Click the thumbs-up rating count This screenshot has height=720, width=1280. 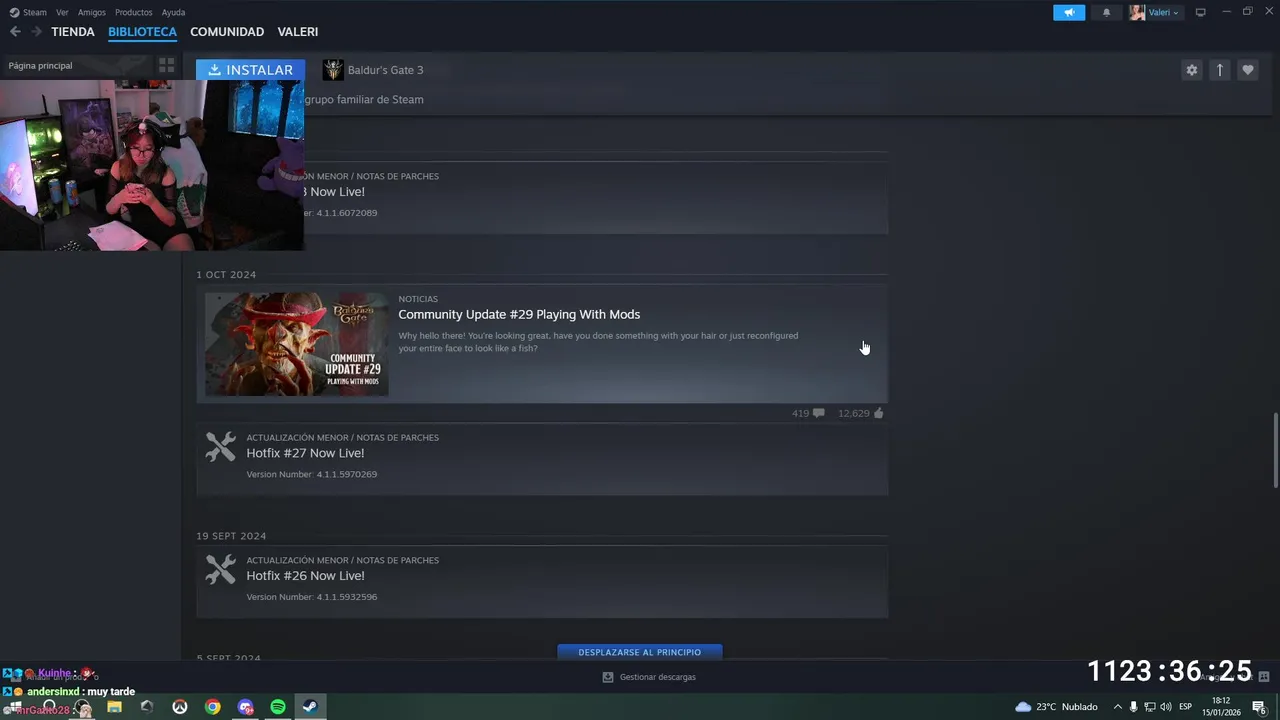(860, 413)
